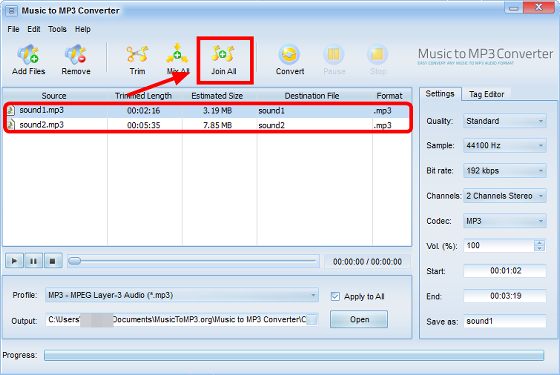Click the Destination File column header

(314, 96)
